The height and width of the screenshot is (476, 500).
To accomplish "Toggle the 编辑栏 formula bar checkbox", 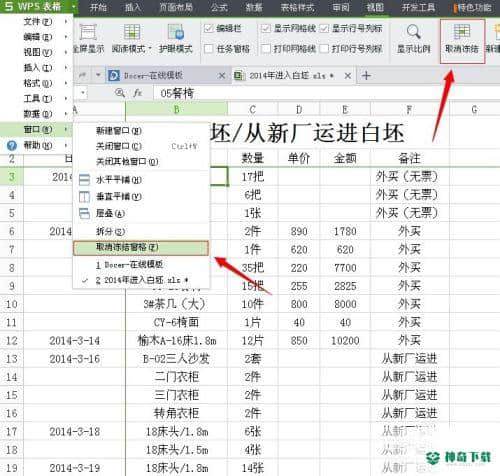I will pos(209,29).
